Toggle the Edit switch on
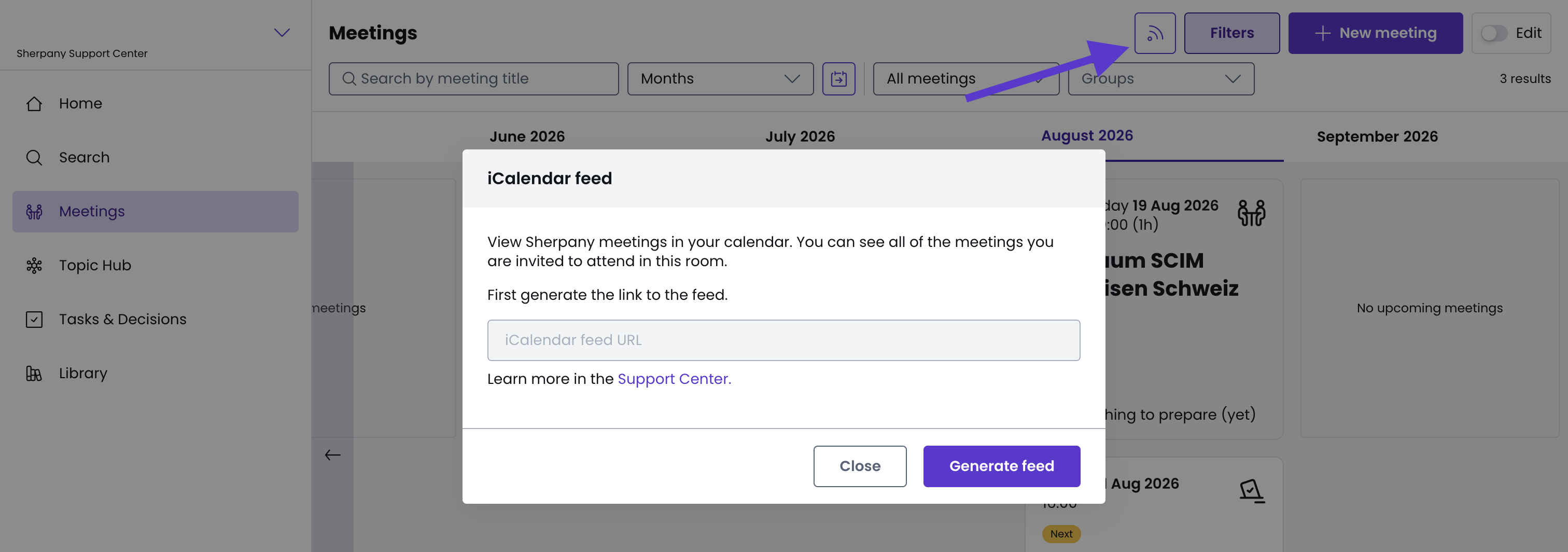Image resolution: width=1568 pixels, height=552 pixels. tap(1494, 33)
